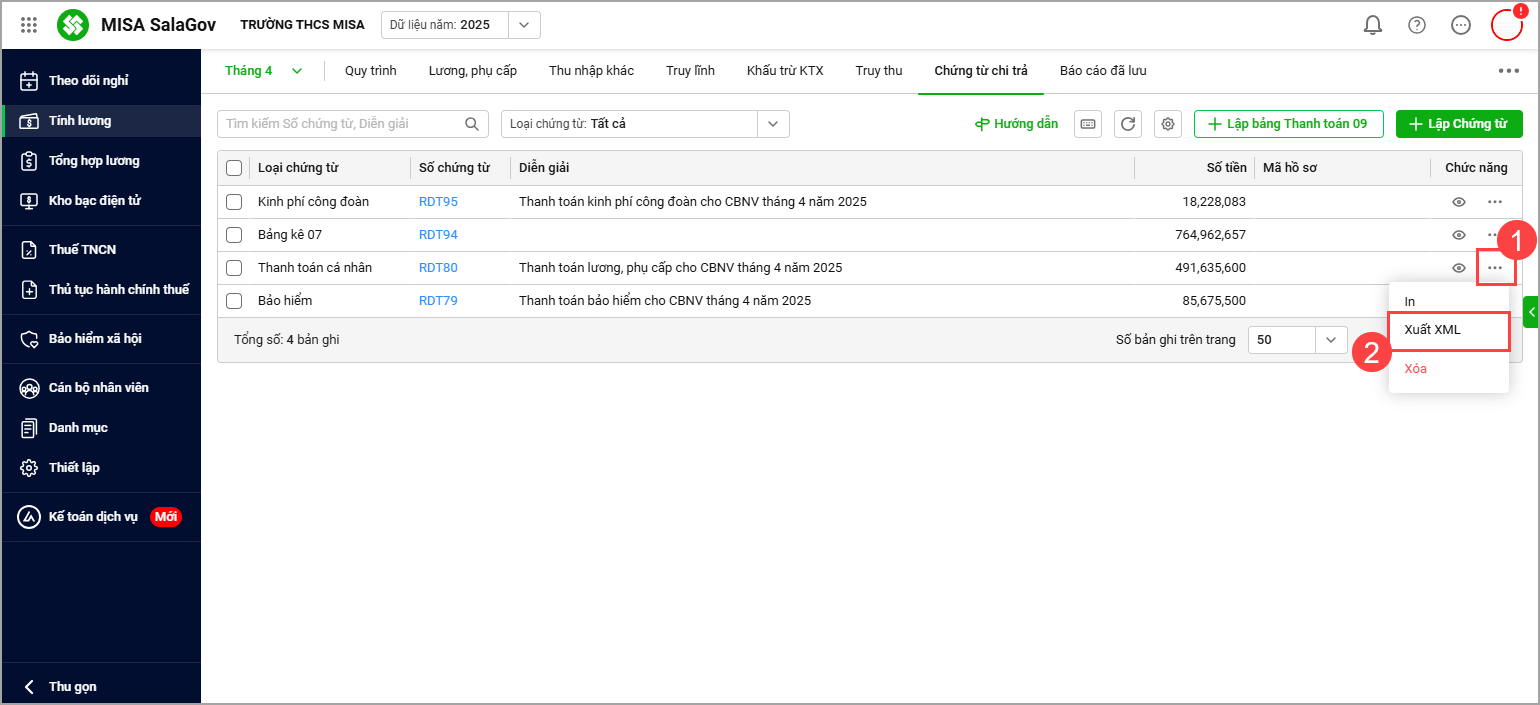This screenshot has width=1540, height=705.
Task: Expand the Loại chứng từ filter dropdown
Action: [773, 124]
